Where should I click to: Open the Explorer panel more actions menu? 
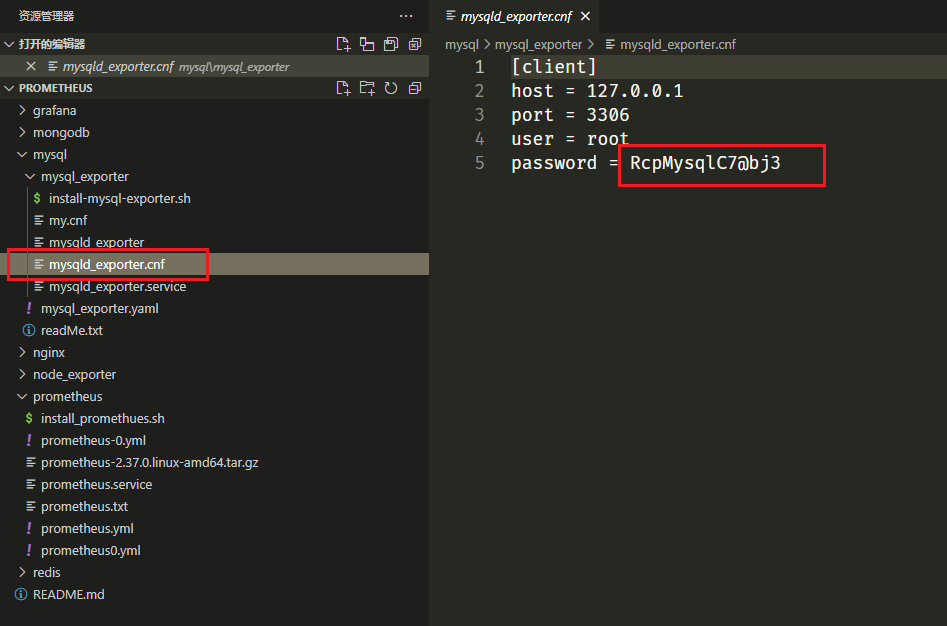click(x=405, y=16)
